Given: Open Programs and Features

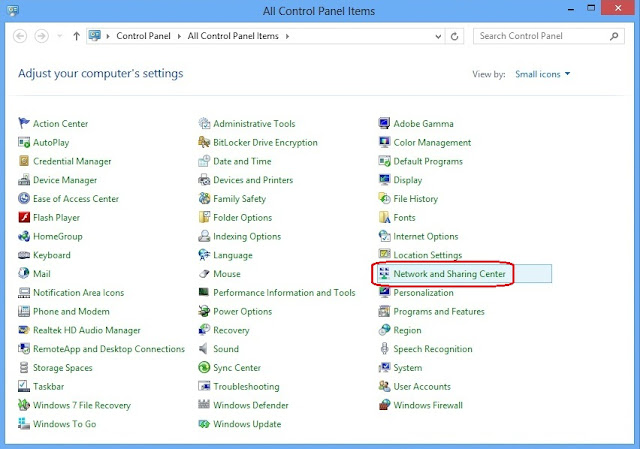Looking at the screenshot, I should coord(439,311).
